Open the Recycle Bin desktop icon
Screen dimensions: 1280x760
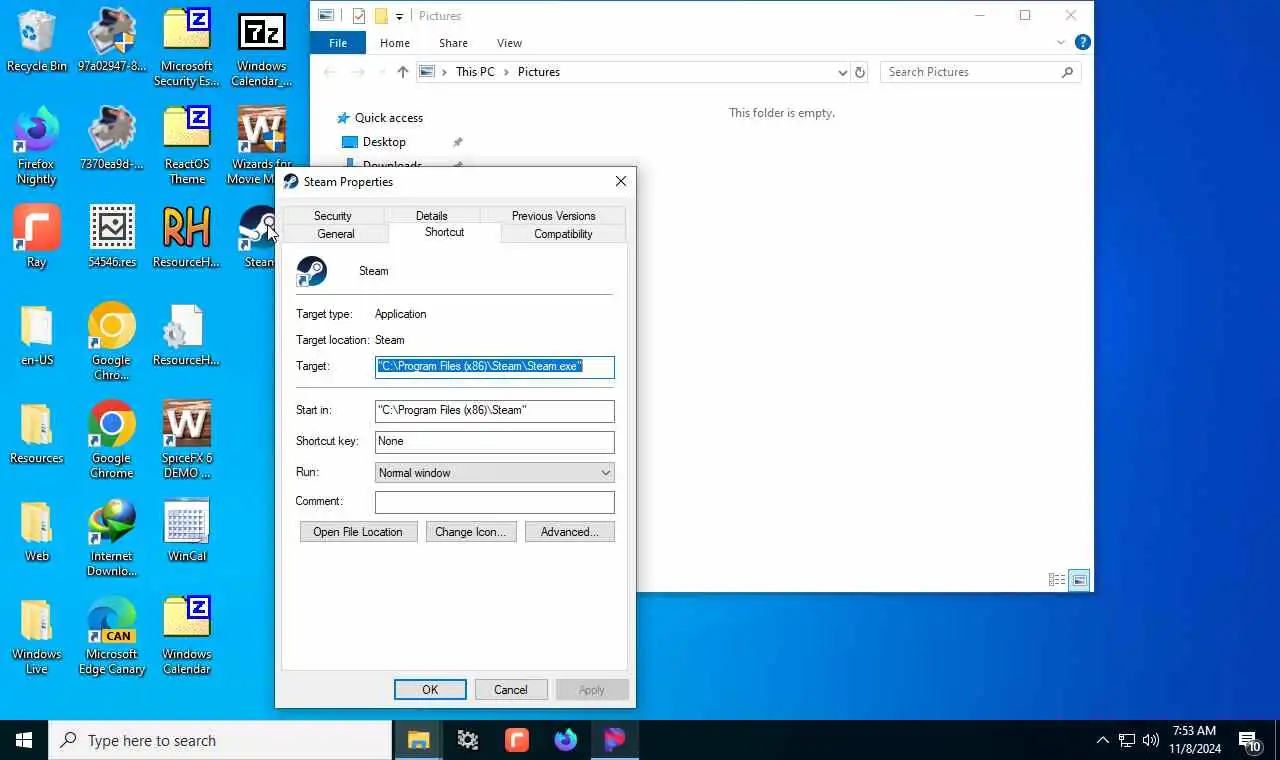click(37, 40)
